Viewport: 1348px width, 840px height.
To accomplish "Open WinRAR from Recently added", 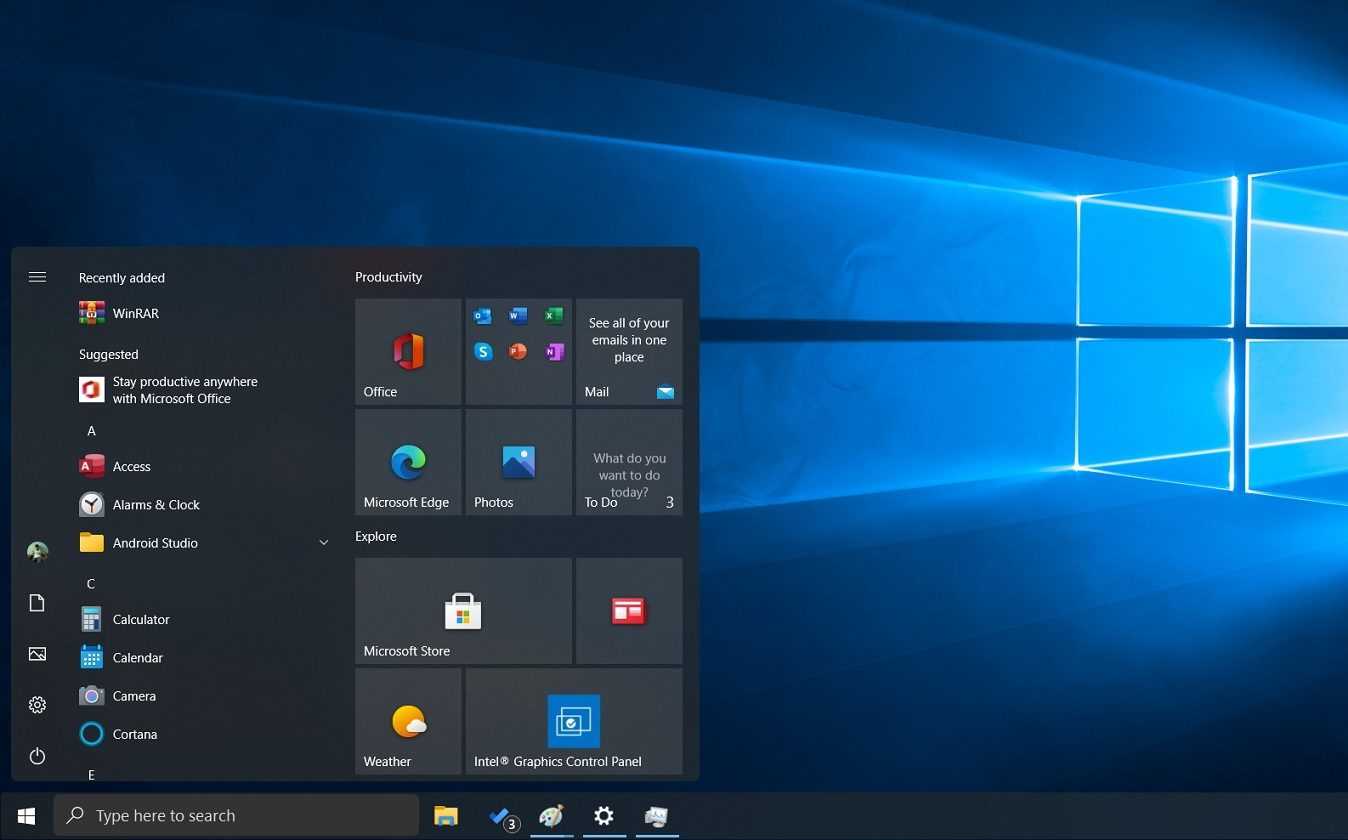I will tap(135, 314).
